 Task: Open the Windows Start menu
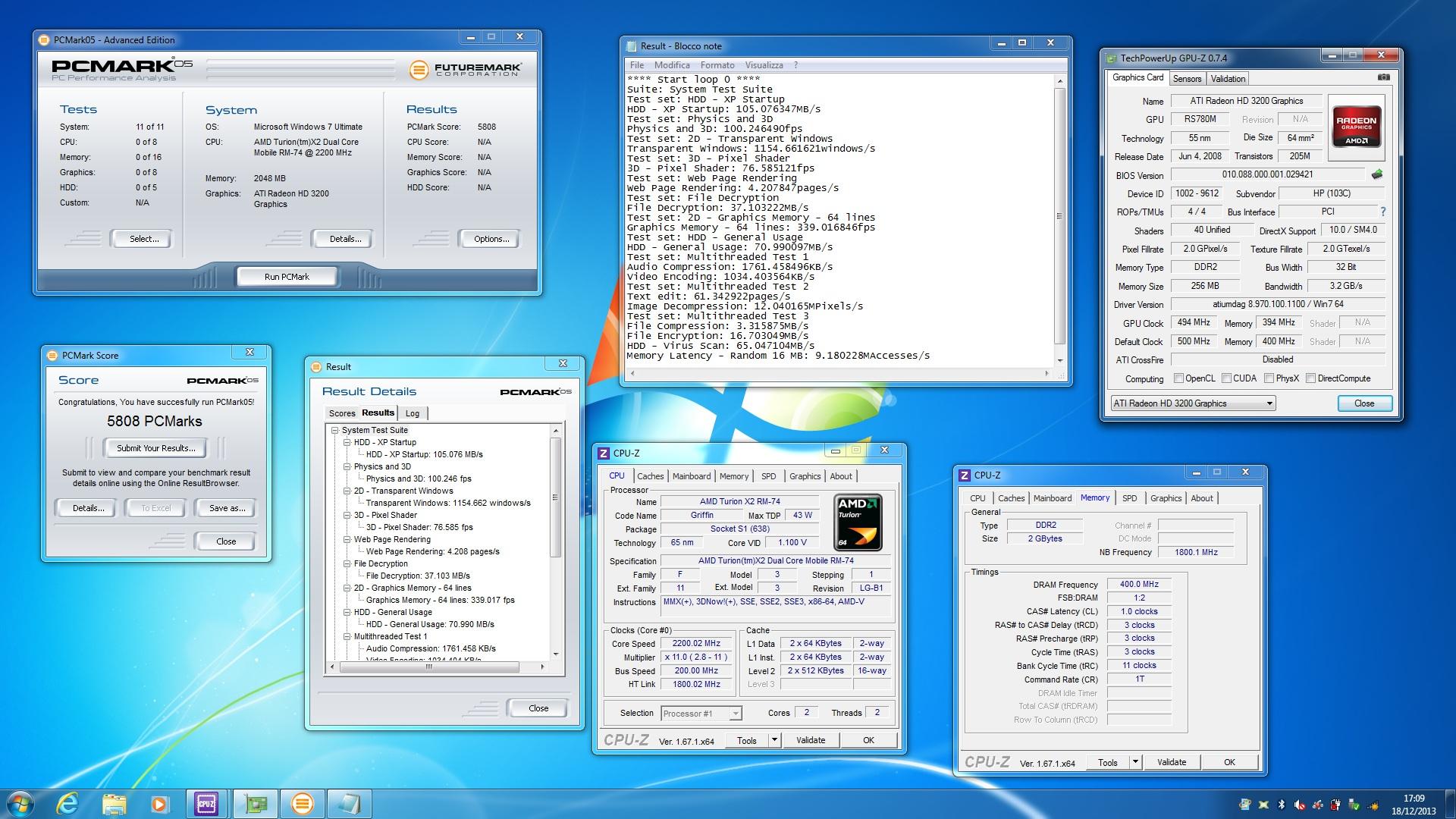click(19, 803)
